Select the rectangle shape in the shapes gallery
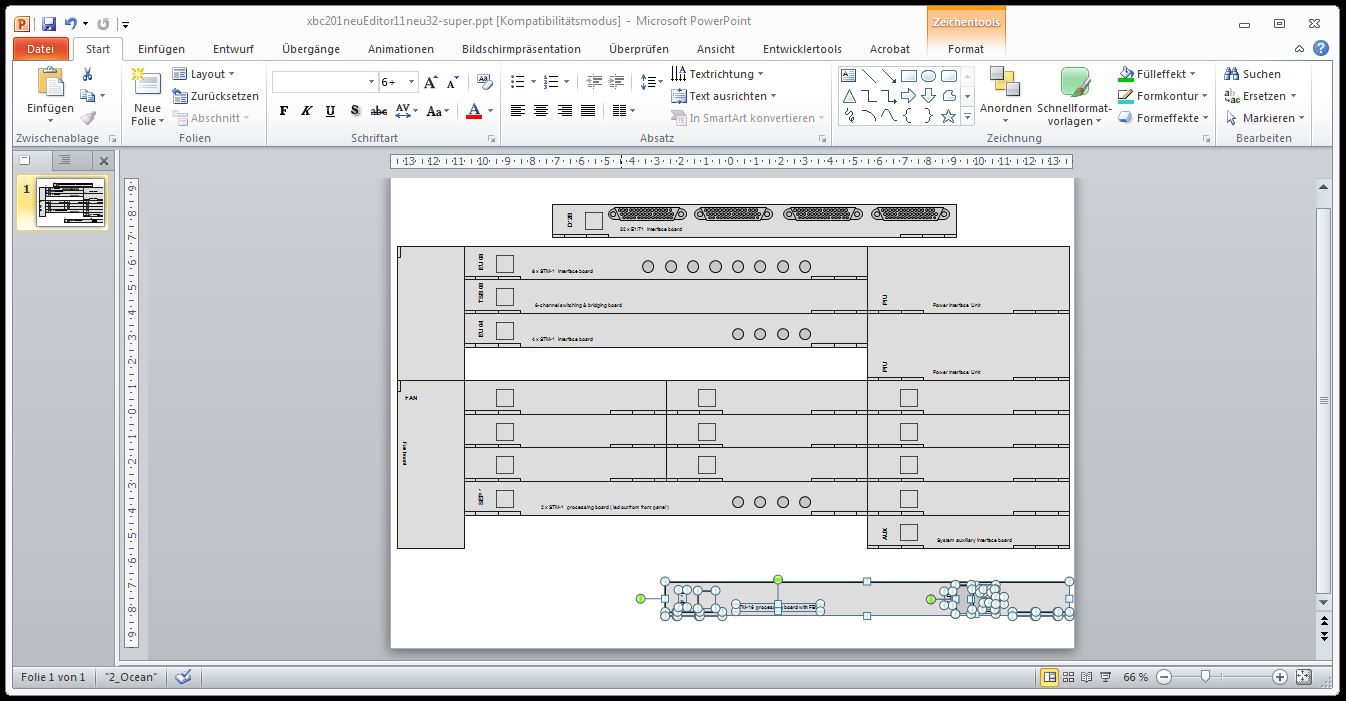Screen dimensions: 1346x701 coord(908,76)
